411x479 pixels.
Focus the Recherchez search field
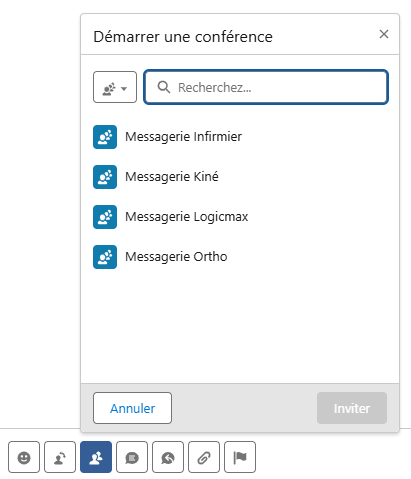[266, 87]
